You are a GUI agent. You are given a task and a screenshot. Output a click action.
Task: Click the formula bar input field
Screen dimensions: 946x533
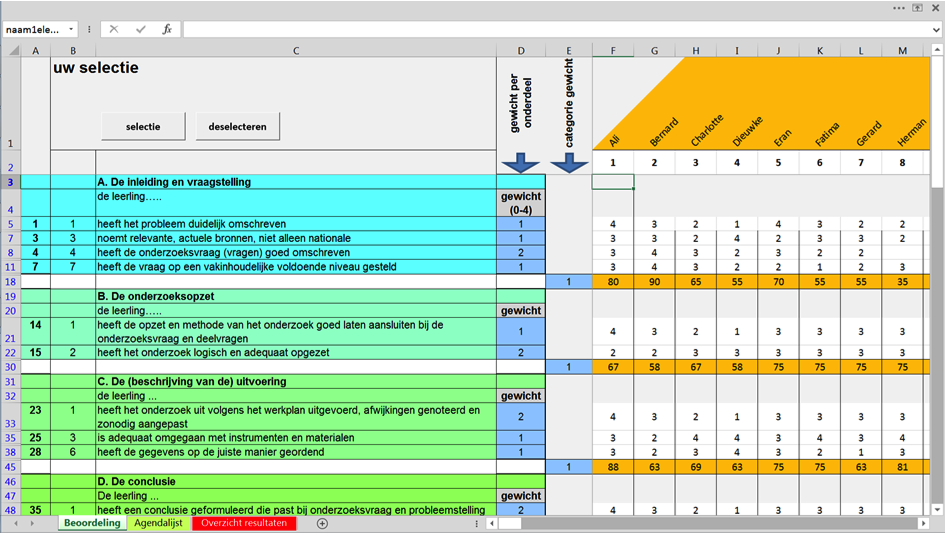555,29
